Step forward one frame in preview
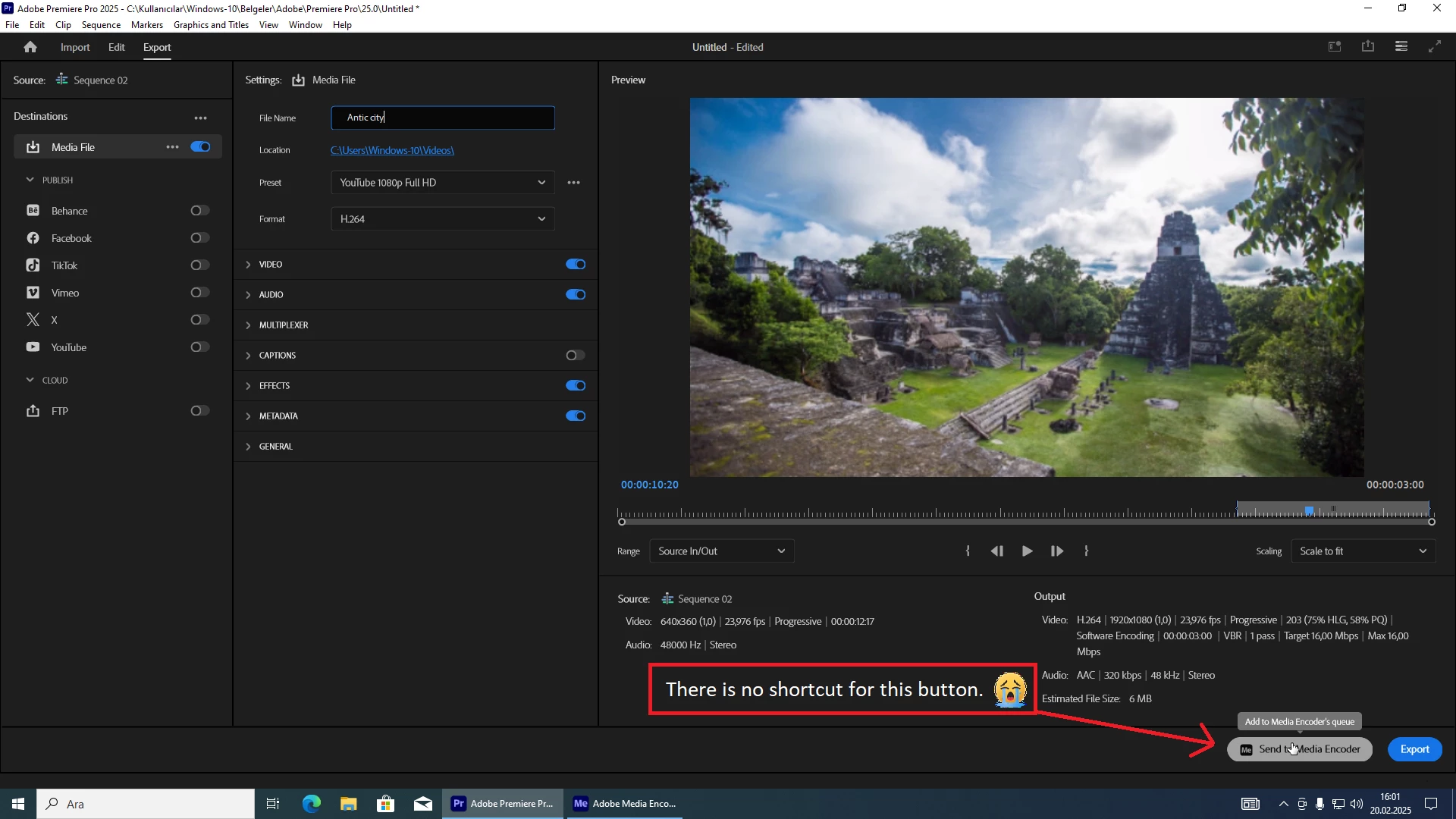 coord(1056,551)
